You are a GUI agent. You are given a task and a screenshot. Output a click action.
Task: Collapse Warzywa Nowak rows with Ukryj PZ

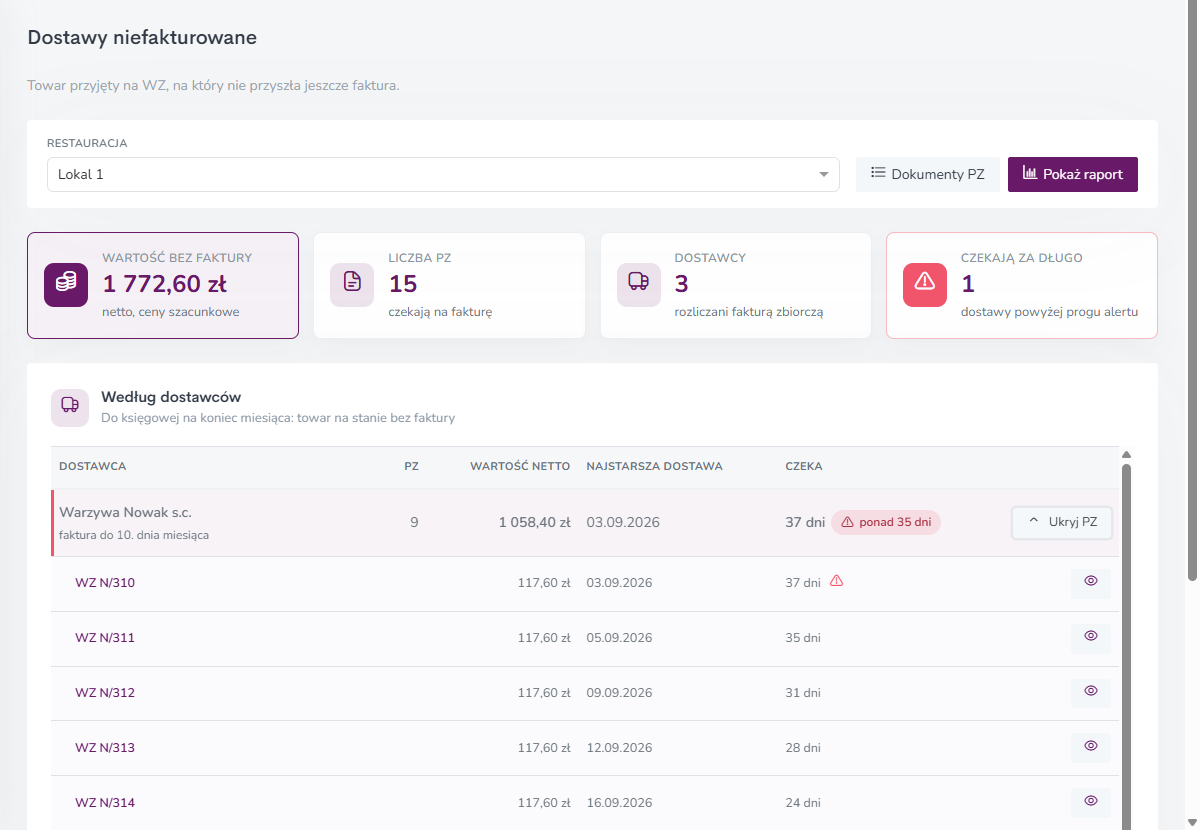[x=1062, y=522]
